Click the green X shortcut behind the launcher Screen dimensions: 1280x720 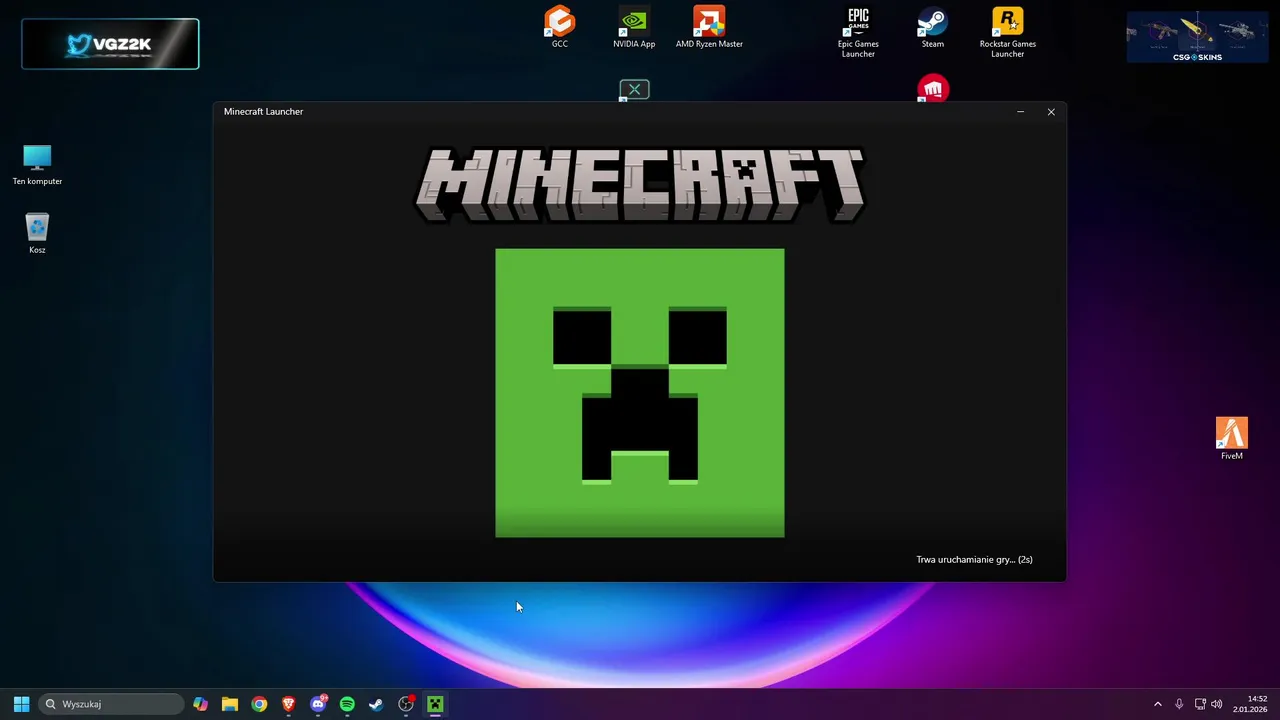click(x=634, y=90)
